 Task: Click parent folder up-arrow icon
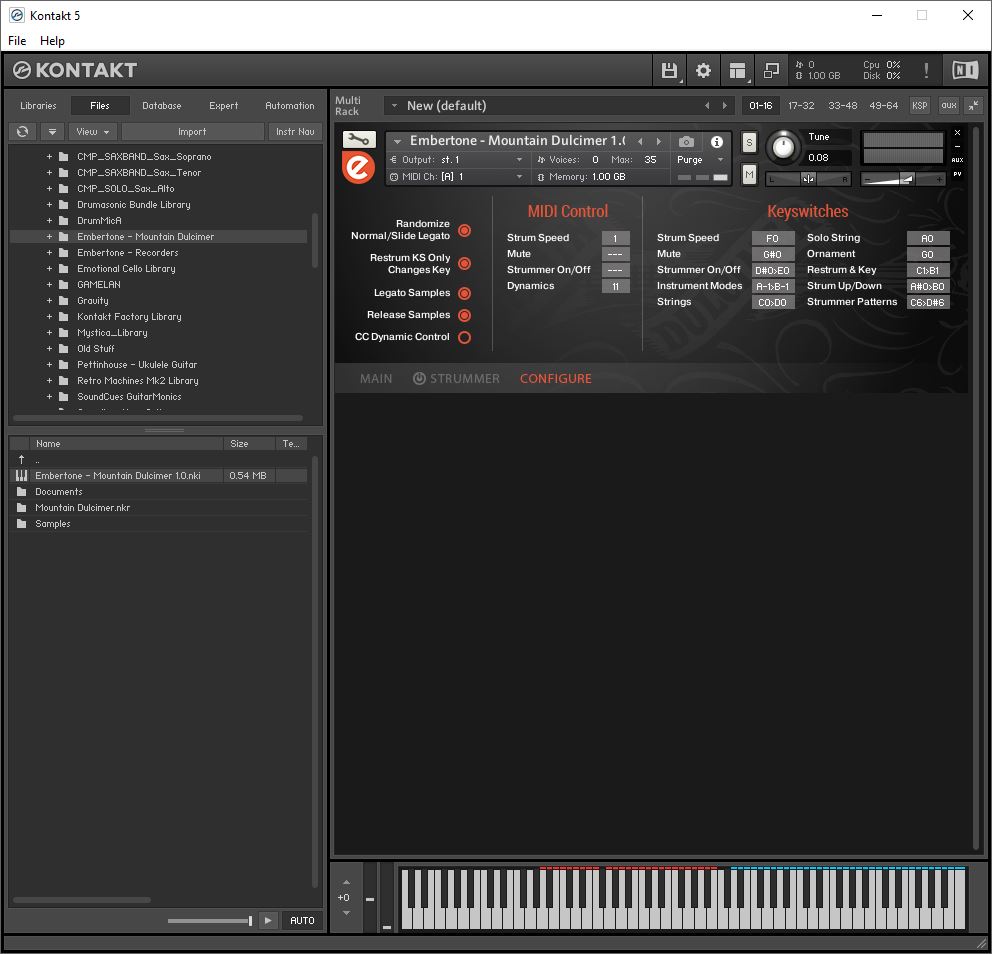(x=22, y=459)
